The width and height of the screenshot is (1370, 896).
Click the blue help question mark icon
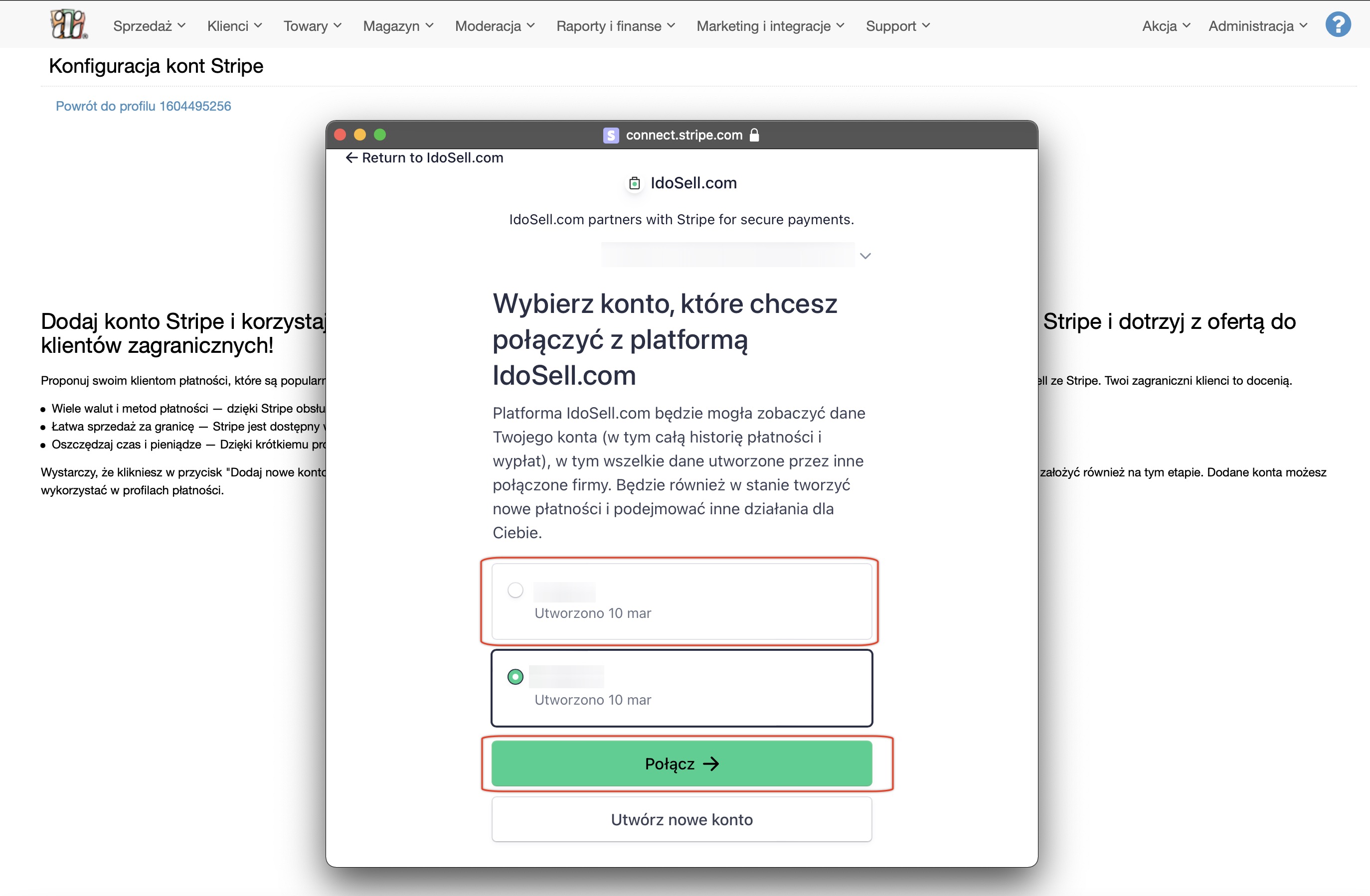pyautogui.click(x=1337, y=25)
